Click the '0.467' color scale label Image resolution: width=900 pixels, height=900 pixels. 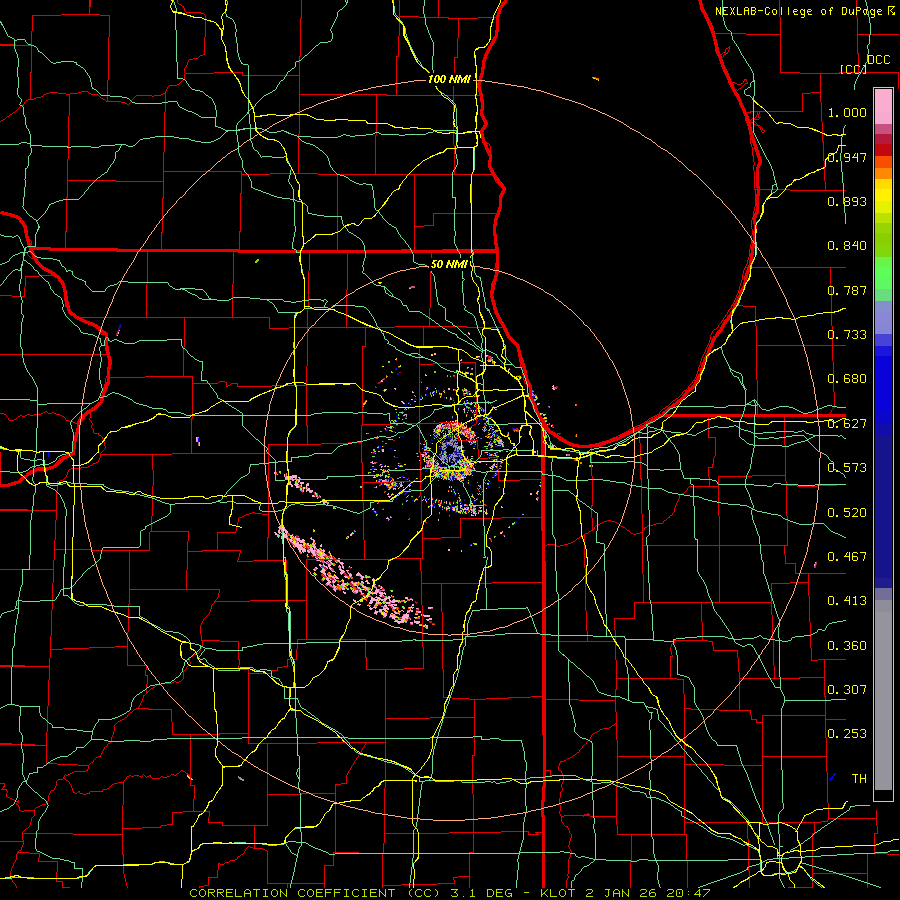click(x=847, y=556)
